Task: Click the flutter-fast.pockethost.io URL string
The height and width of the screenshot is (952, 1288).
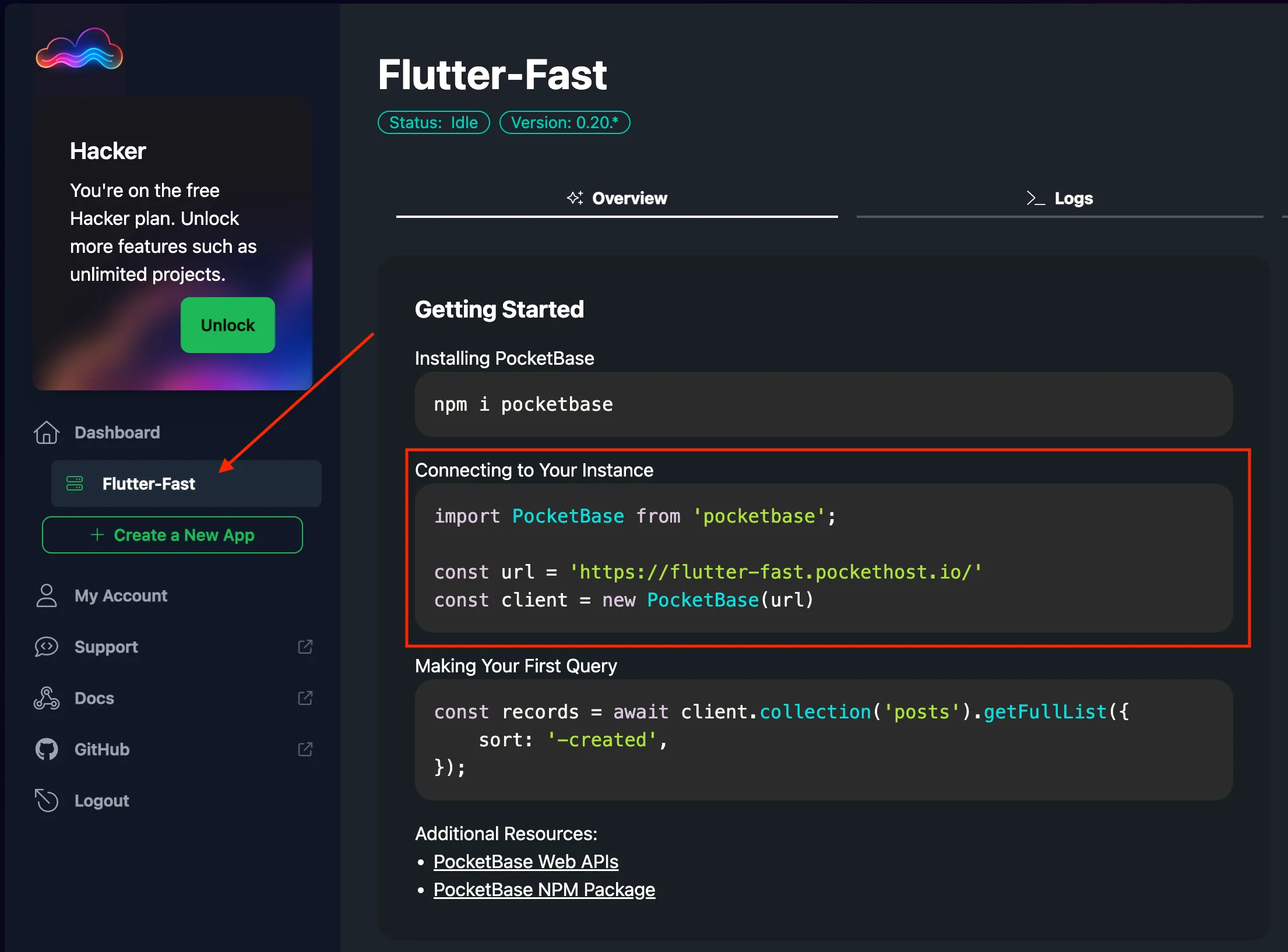Action: [x=776, y=572]
